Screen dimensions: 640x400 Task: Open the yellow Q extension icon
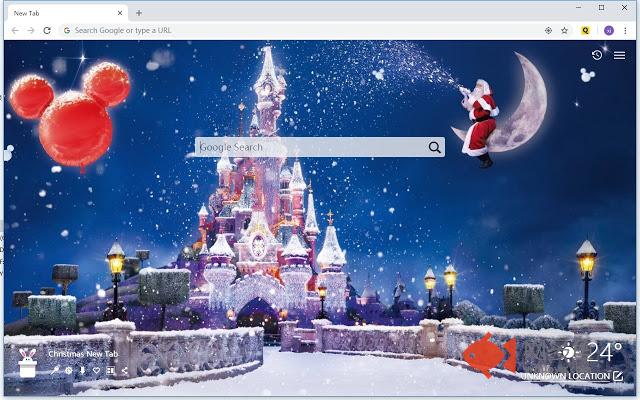585,31
